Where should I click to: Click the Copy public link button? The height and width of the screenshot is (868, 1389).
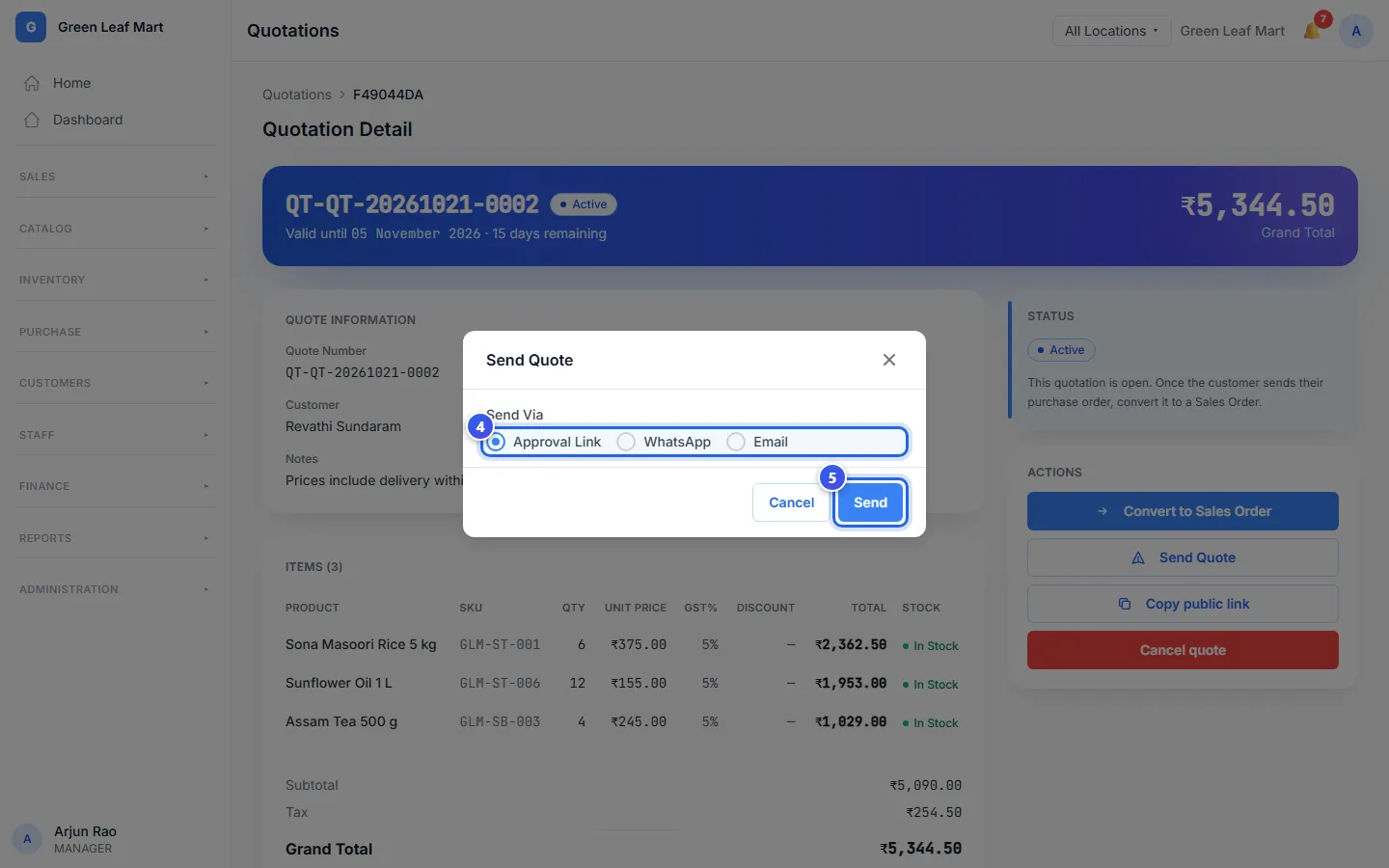1183,604
